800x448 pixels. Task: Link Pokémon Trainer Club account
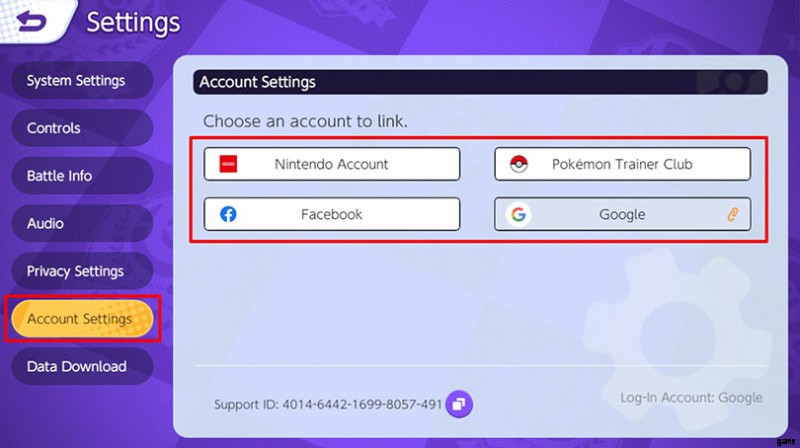point(622,164)
